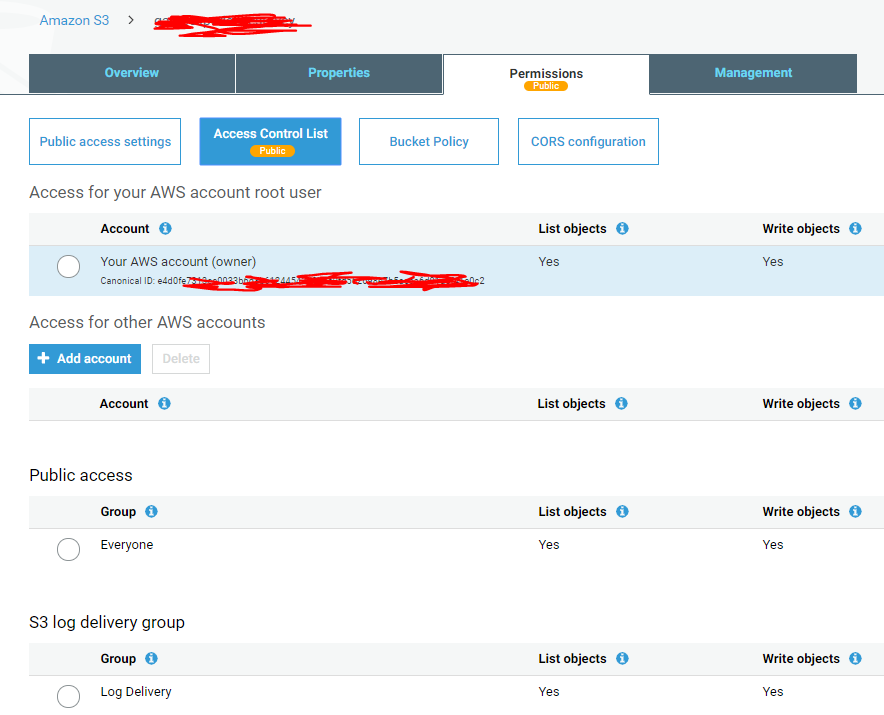Show the CORS configuration
This screenshot has width=884, height=715.
pyautogui.click(x=588, y=142)
